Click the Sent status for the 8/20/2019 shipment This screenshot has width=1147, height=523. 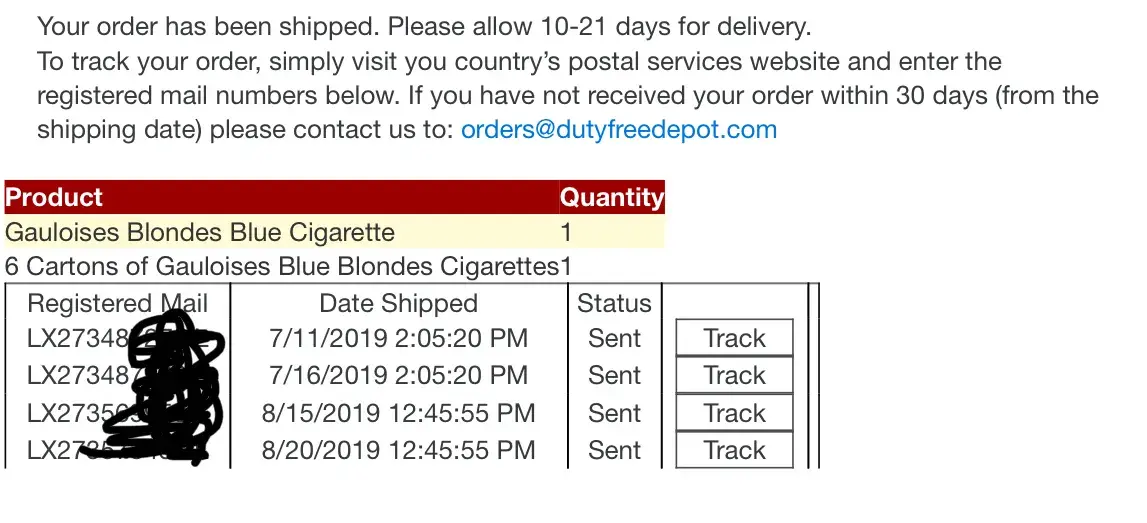pos(614,450)
